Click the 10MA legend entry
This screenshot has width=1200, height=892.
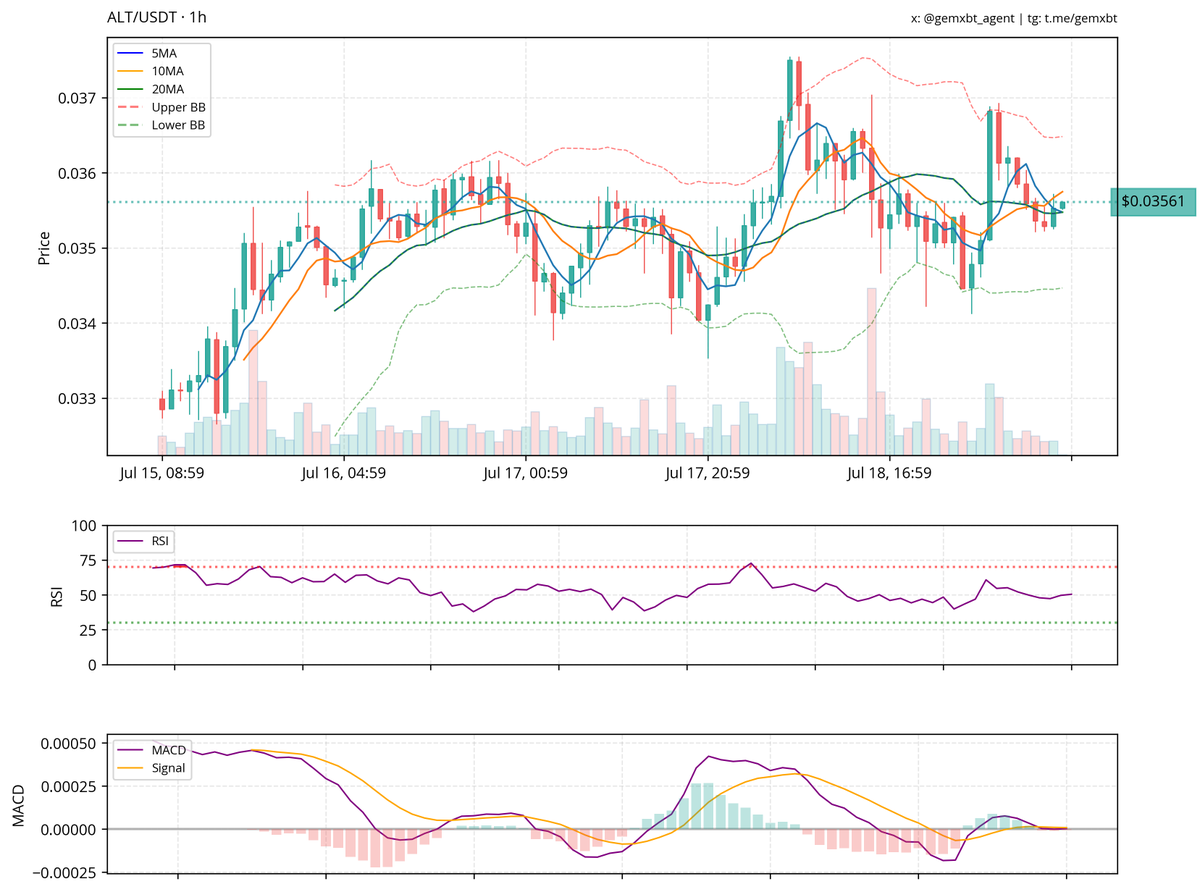coord(151,72)
